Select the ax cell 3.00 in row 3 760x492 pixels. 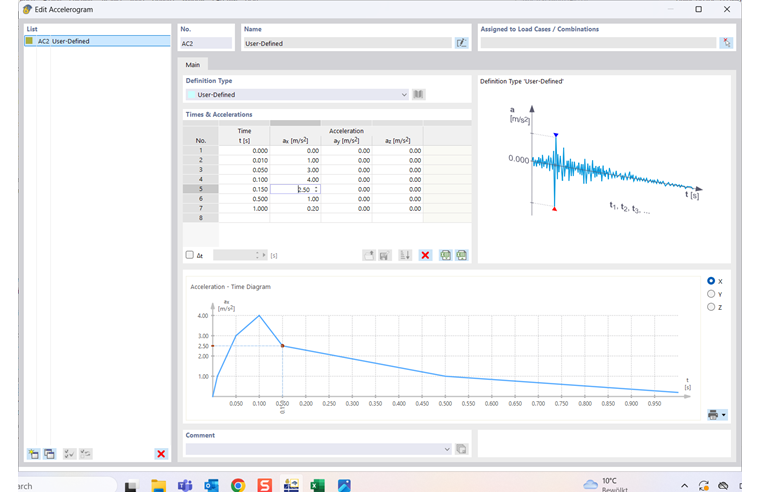coord(295,170)
